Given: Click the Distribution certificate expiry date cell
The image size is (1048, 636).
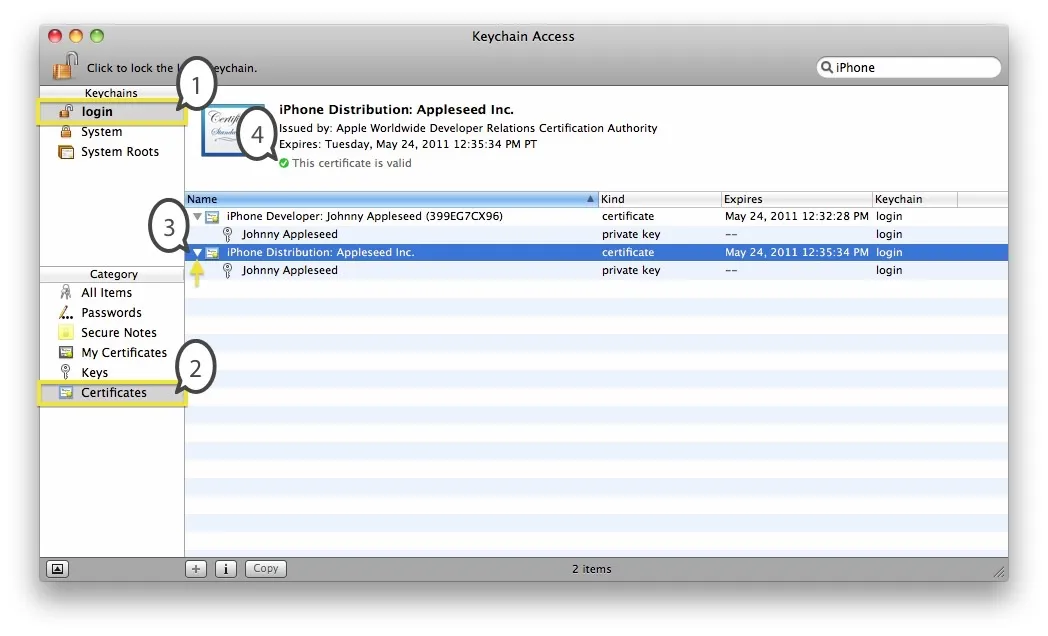Looking at the screenshot, I should pos(797,253).
